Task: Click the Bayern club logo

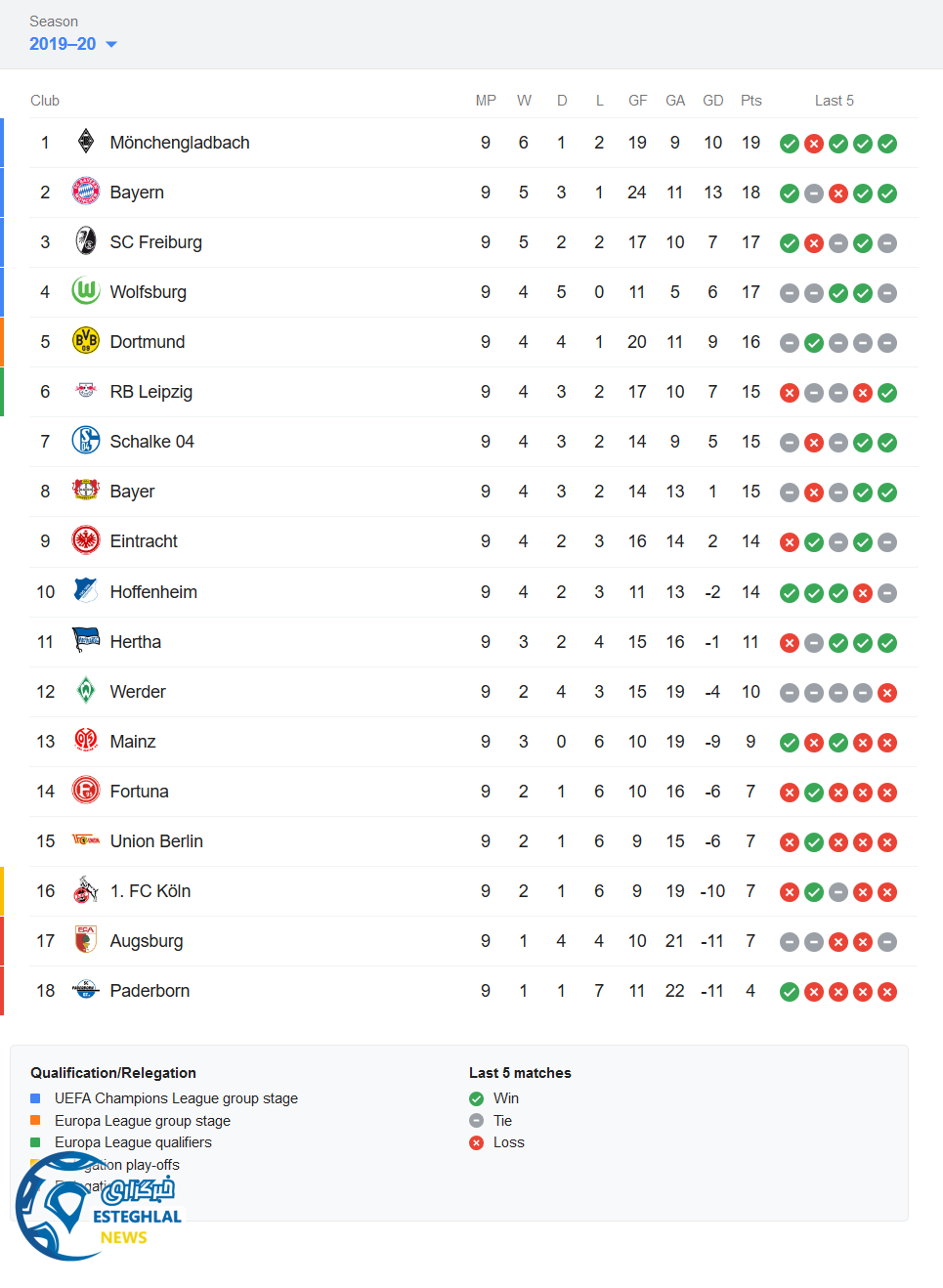Action: (x=86, y=192)
